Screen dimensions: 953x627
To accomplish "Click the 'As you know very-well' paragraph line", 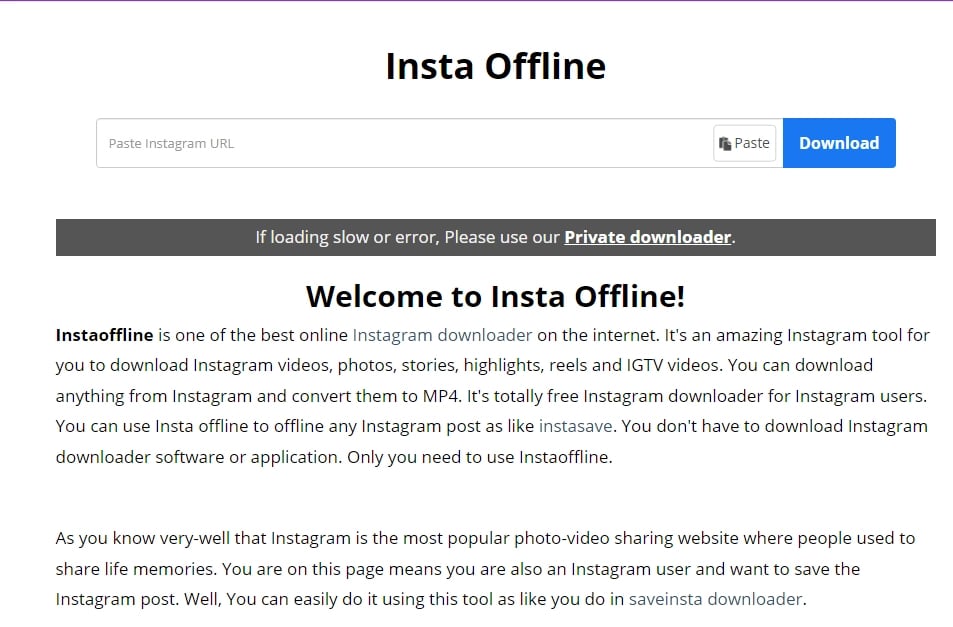I will click(x=485, y=539).
